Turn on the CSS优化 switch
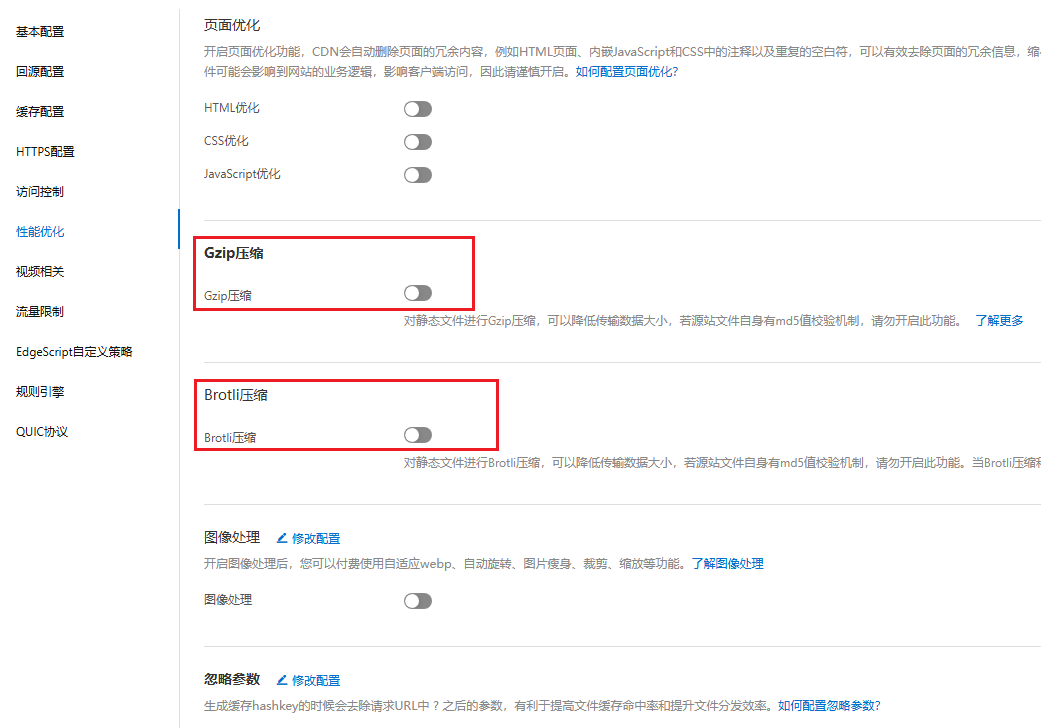This screenshot has width=1041, height=728. (417, 142)
